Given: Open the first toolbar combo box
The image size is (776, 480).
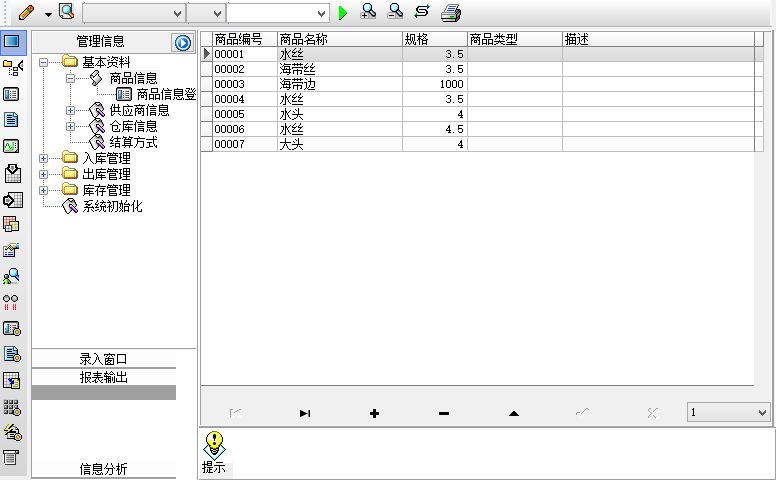Looking at the screenshot, I should 134,13.
